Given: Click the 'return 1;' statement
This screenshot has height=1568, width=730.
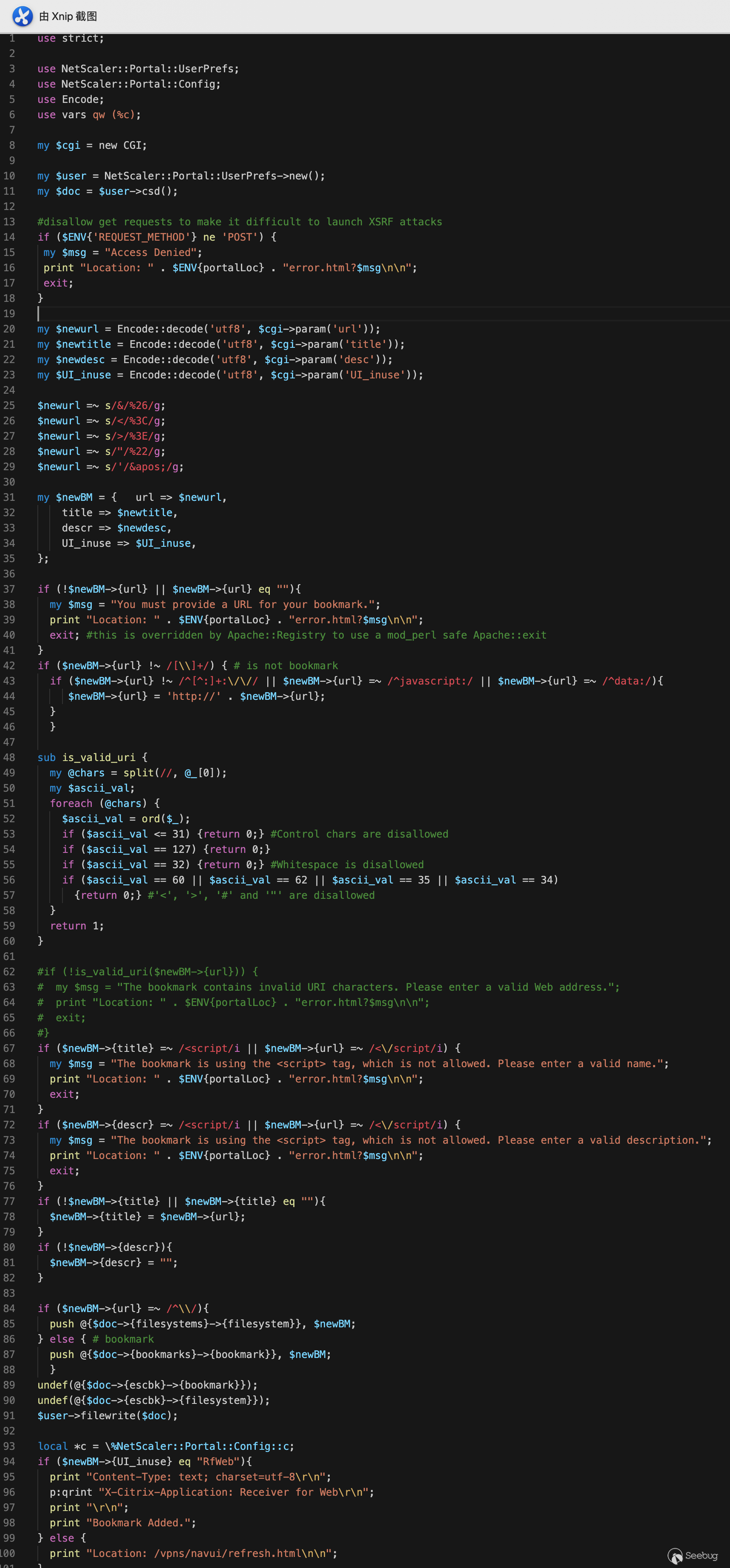Looking at the screenshot, I should (76, 926).
